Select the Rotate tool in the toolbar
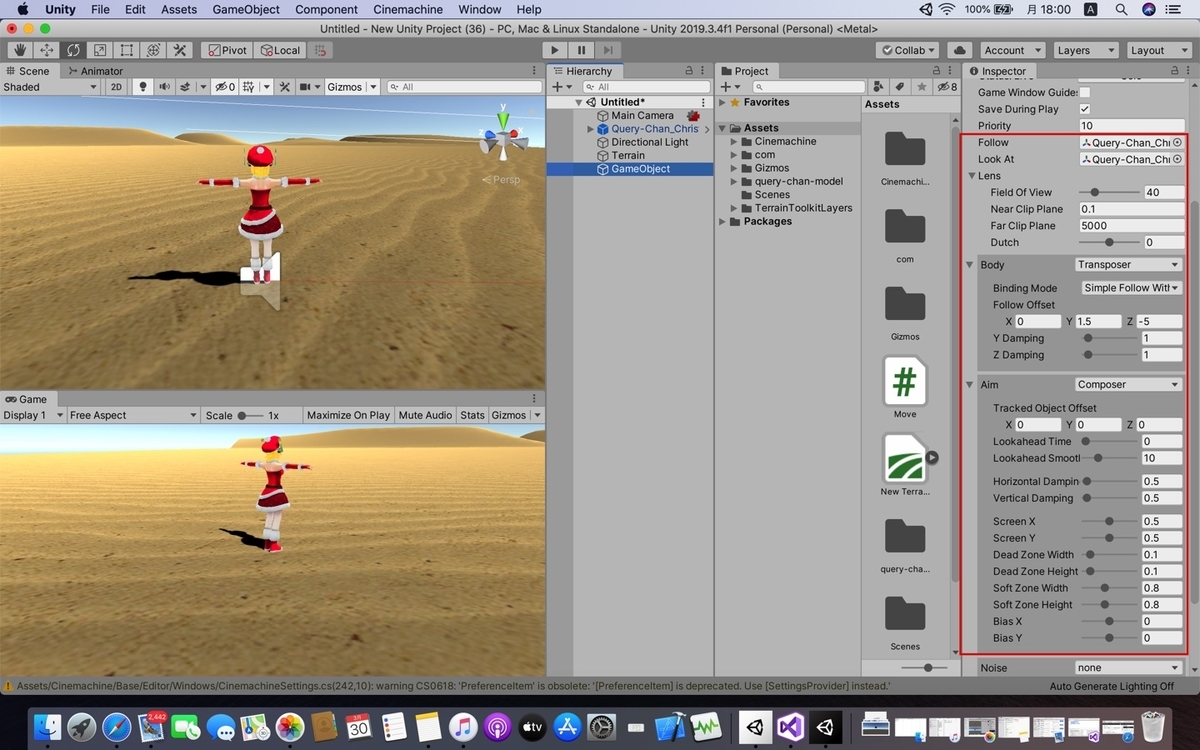 pyautogui.click(x=73, y=50)
